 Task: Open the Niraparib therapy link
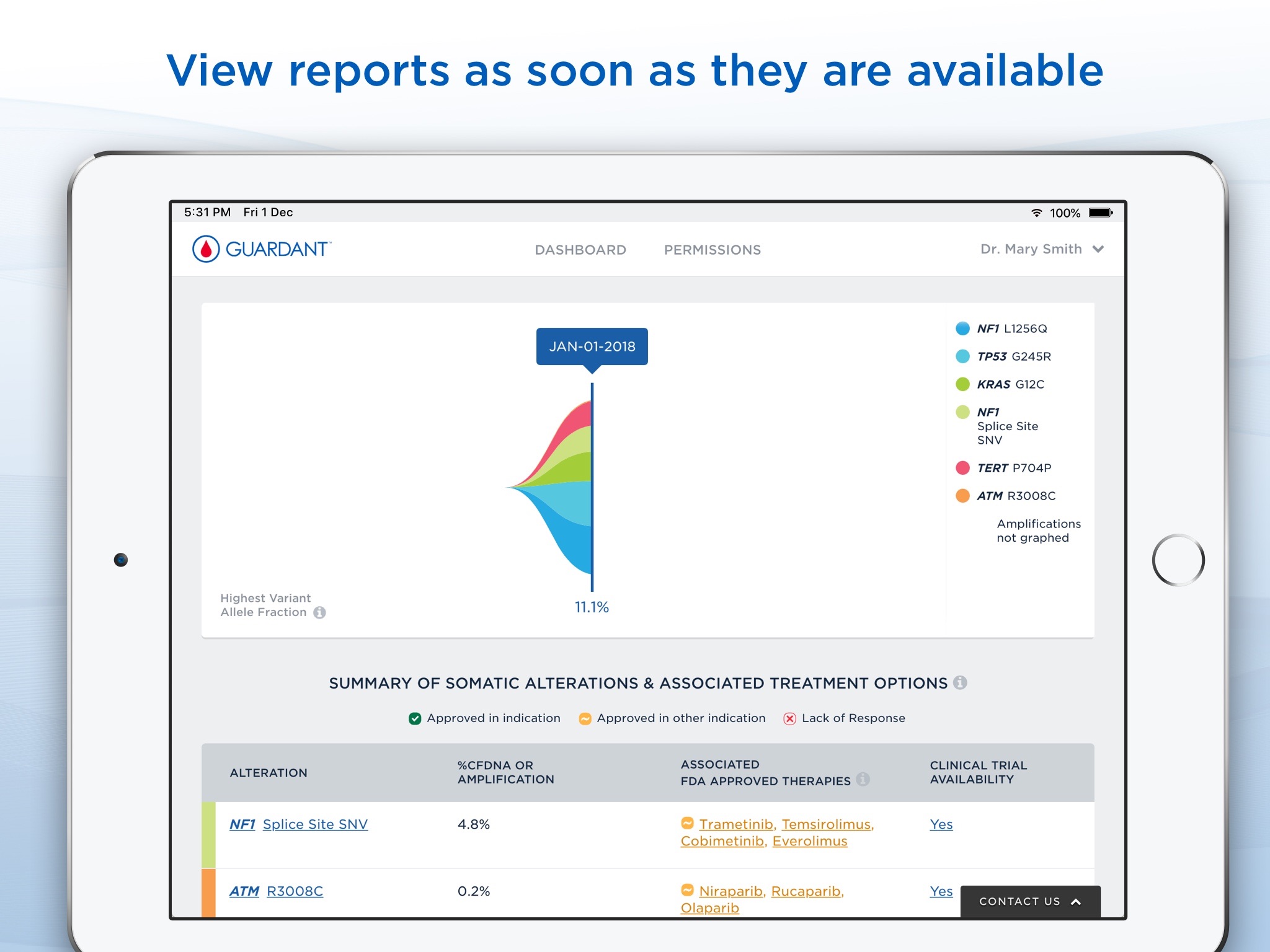click(x=732, y=891)
